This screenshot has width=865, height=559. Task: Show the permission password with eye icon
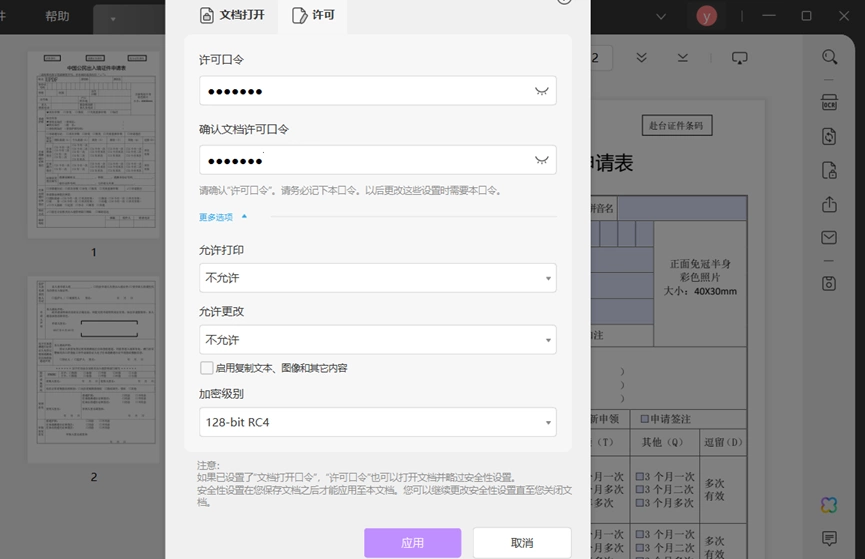click(x=542, y=91)
